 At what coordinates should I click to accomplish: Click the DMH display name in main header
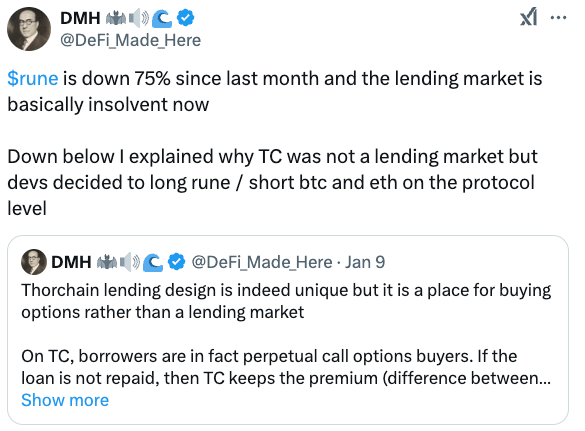80,18
